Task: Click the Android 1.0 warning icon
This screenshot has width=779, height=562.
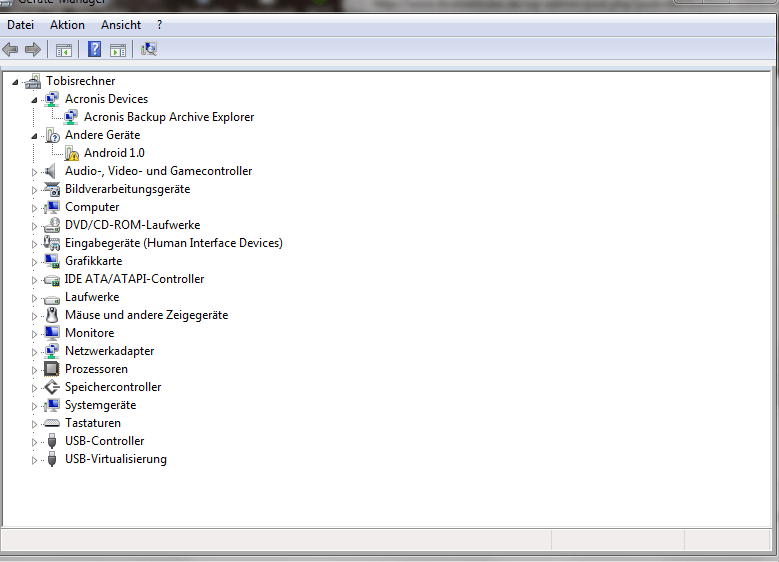Action: tap(71, 153)
